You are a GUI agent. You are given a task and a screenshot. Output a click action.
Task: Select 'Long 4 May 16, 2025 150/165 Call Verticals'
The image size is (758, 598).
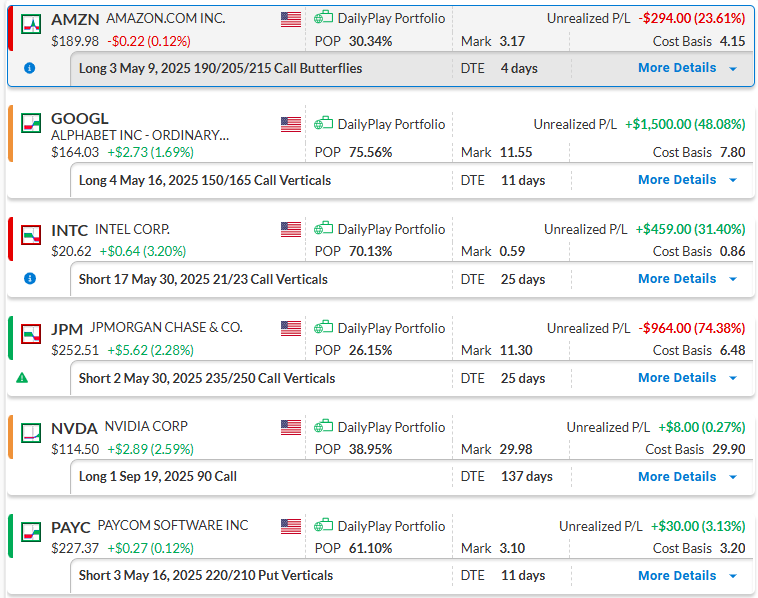(x=205, y=180)
